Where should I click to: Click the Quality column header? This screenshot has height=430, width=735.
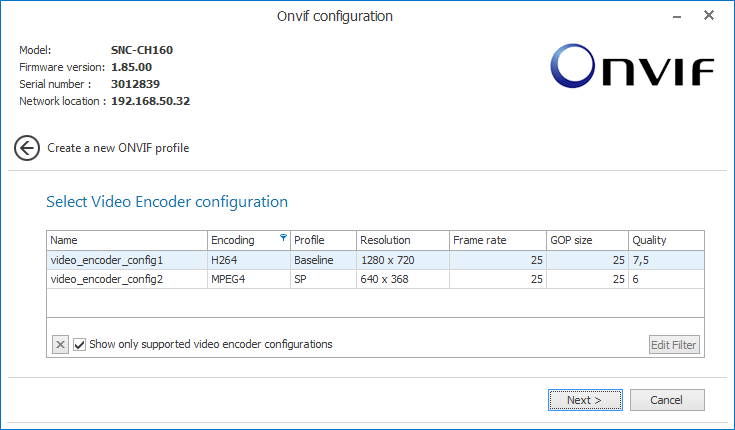(x=664, y=240)
